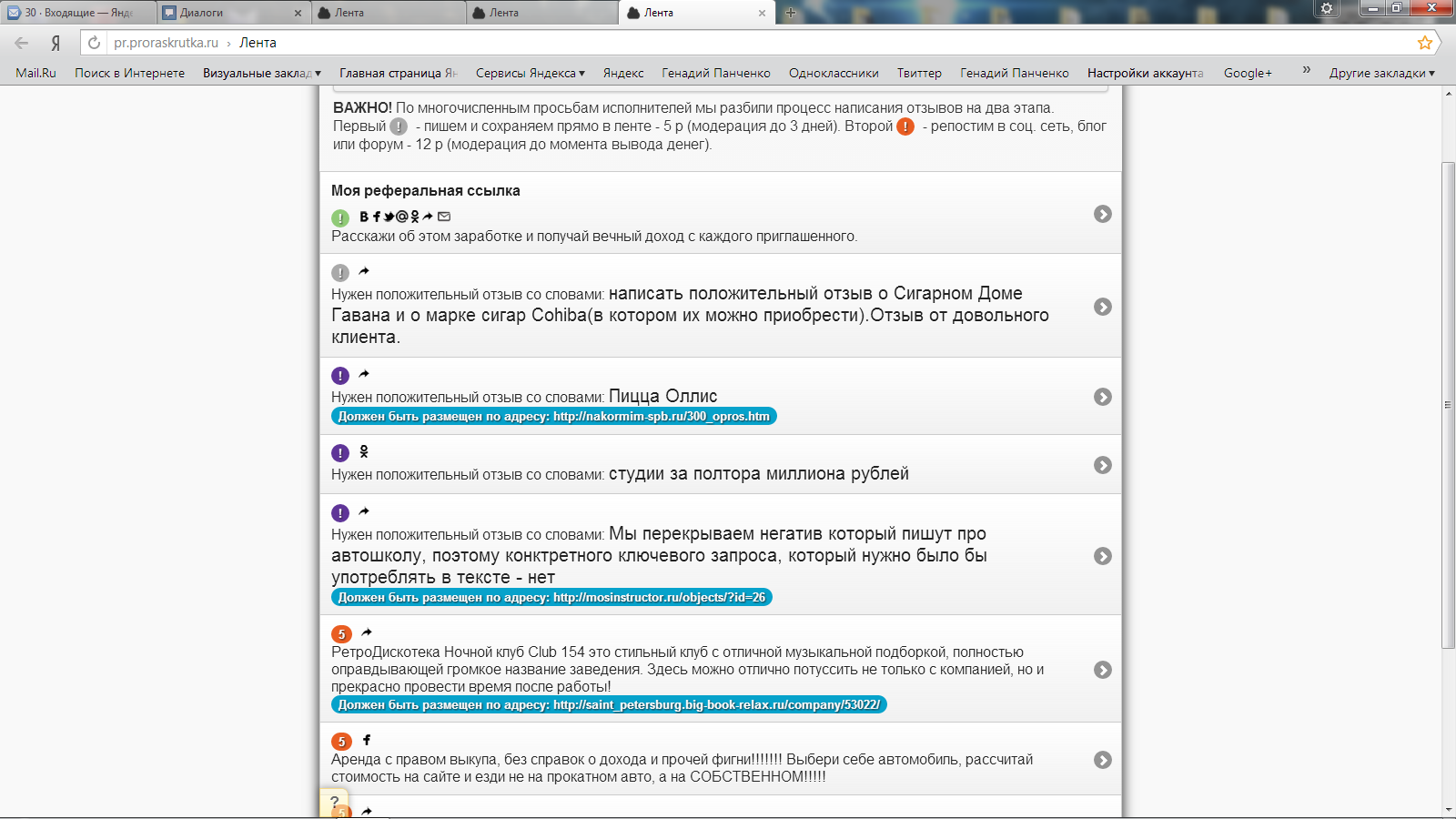This screenshot has width=1456, height=819.
Task: Send referral link with envelope email icon
Action: click(444, 217)
